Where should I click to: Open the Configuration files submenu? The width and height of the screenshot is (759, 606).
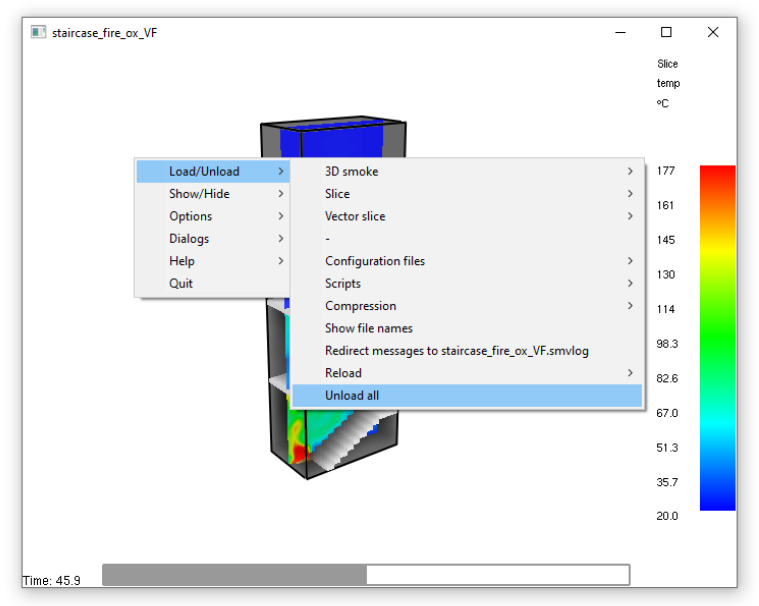pyautogui.click(x=467, y=261)
